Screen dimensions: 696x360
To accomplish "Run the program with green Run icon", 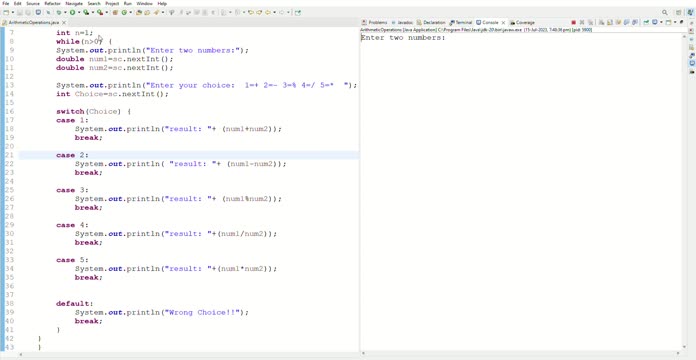I will tap(72, 12).
